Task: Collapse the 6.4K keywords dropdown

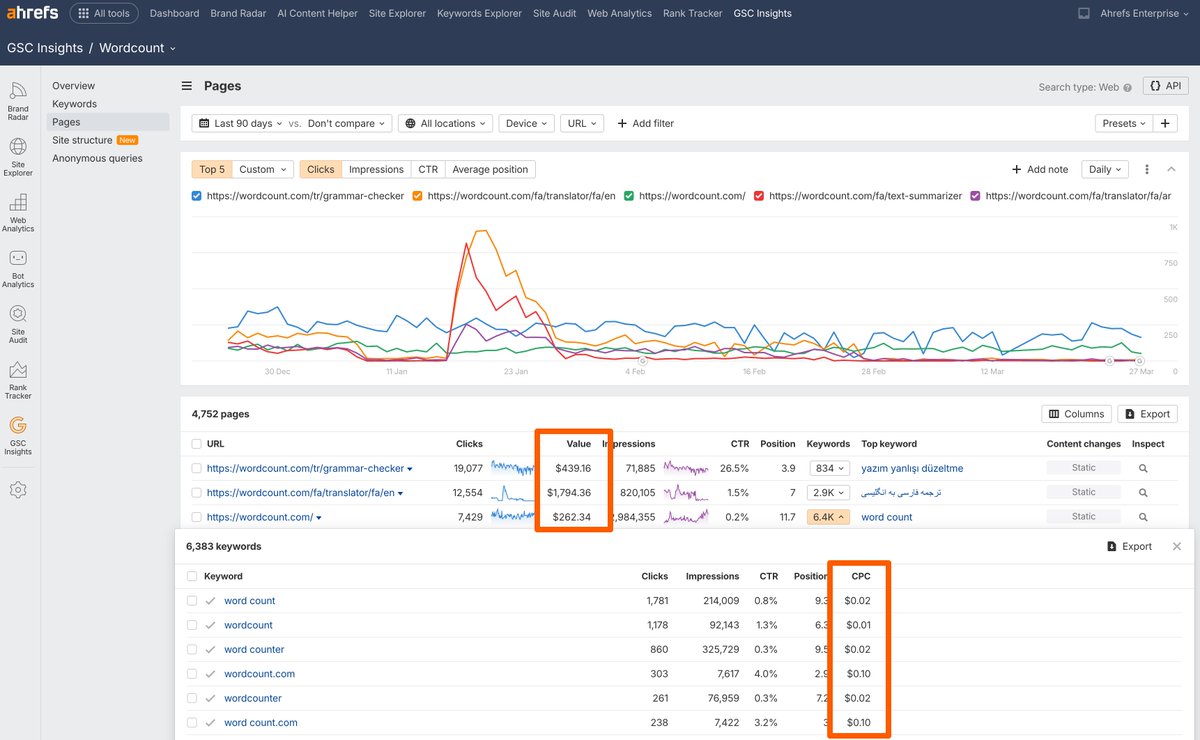Action: (x=829, y=517)
